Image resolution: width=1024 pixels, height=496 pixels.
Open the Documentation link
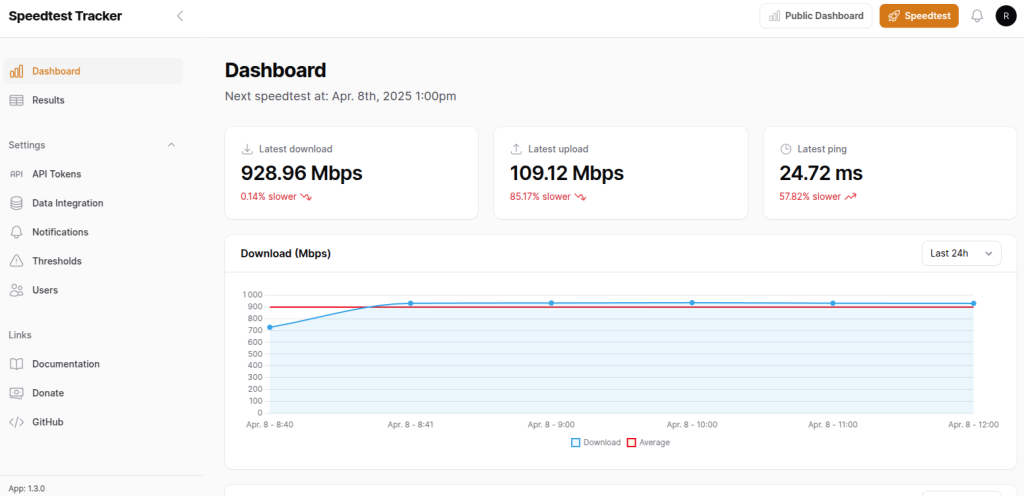coord(93,364)
